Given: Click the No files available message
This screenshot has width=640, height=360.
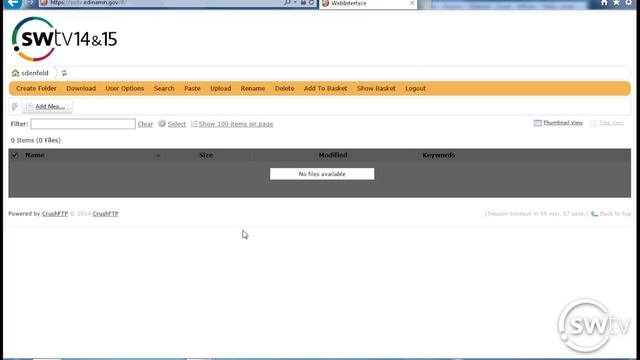Looking at the screenshot, I should point(322,174).
